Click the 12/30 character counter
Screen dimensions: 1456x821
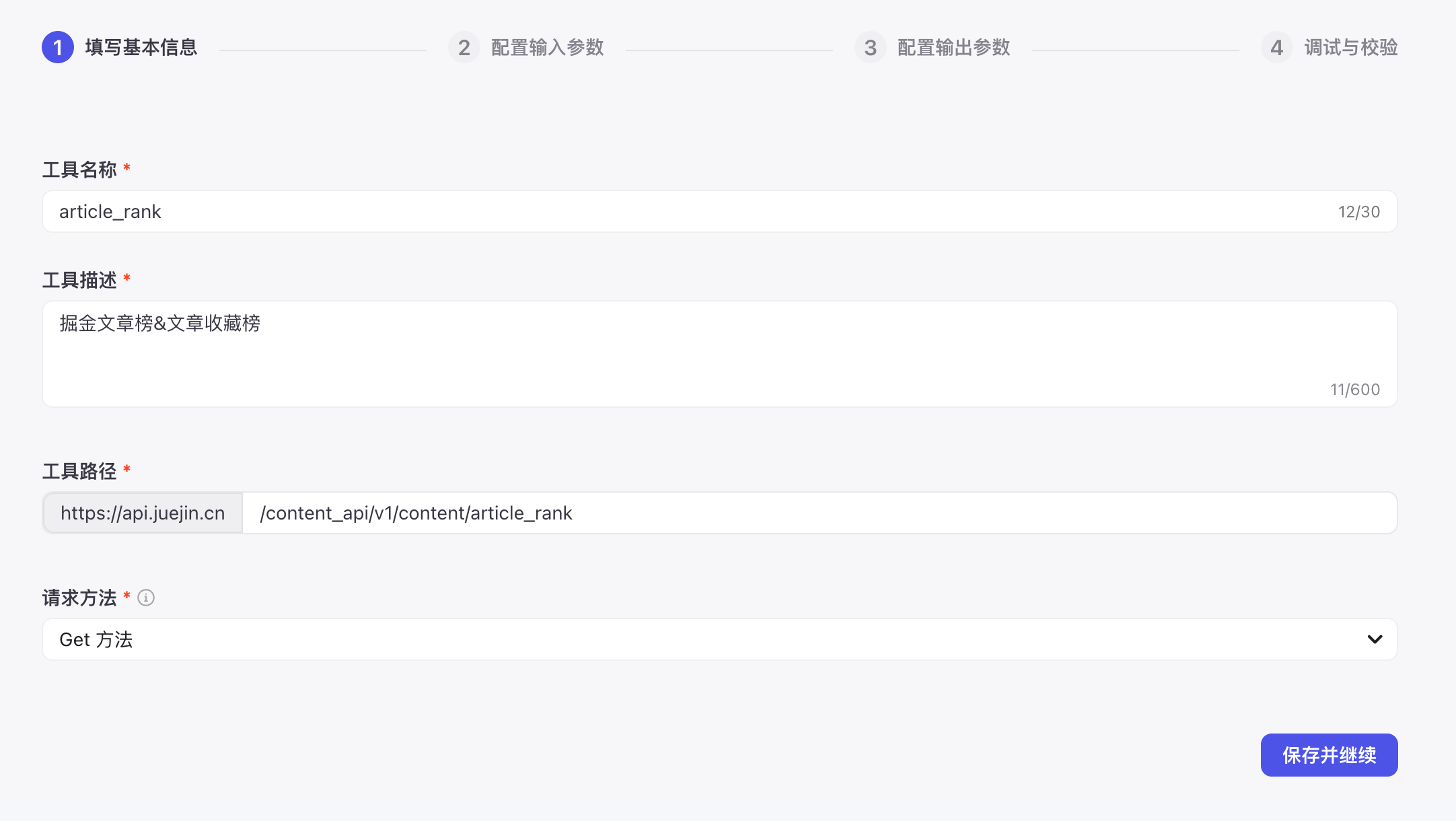tap(1358, 212)
